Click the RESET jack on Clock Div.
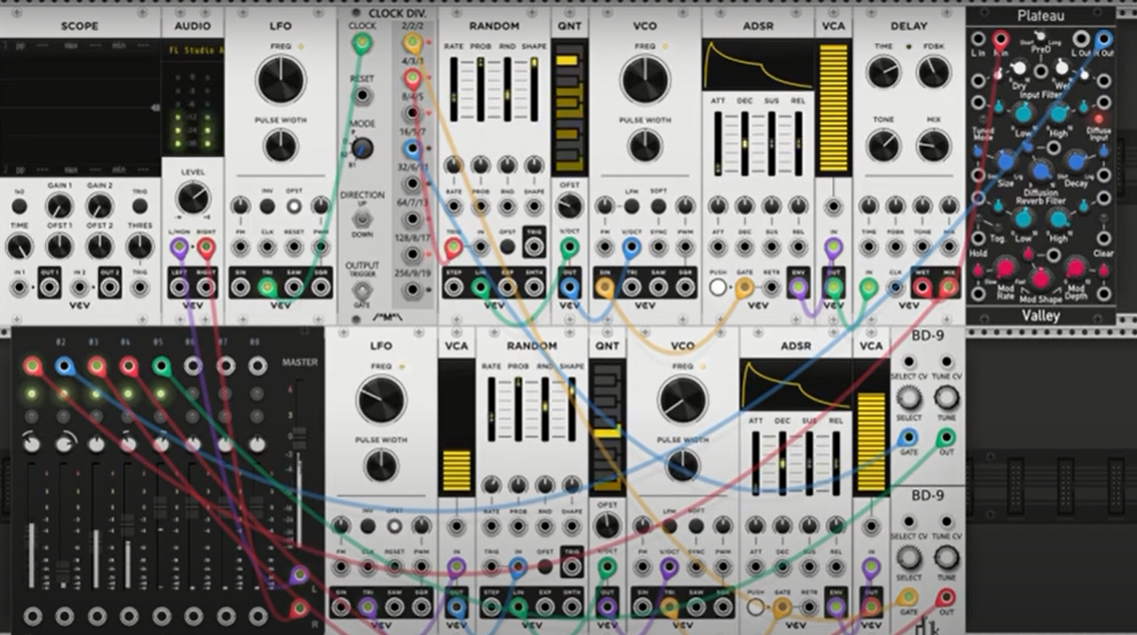The height and width of the screenshot is (635, 1137). tap(362, 96)
